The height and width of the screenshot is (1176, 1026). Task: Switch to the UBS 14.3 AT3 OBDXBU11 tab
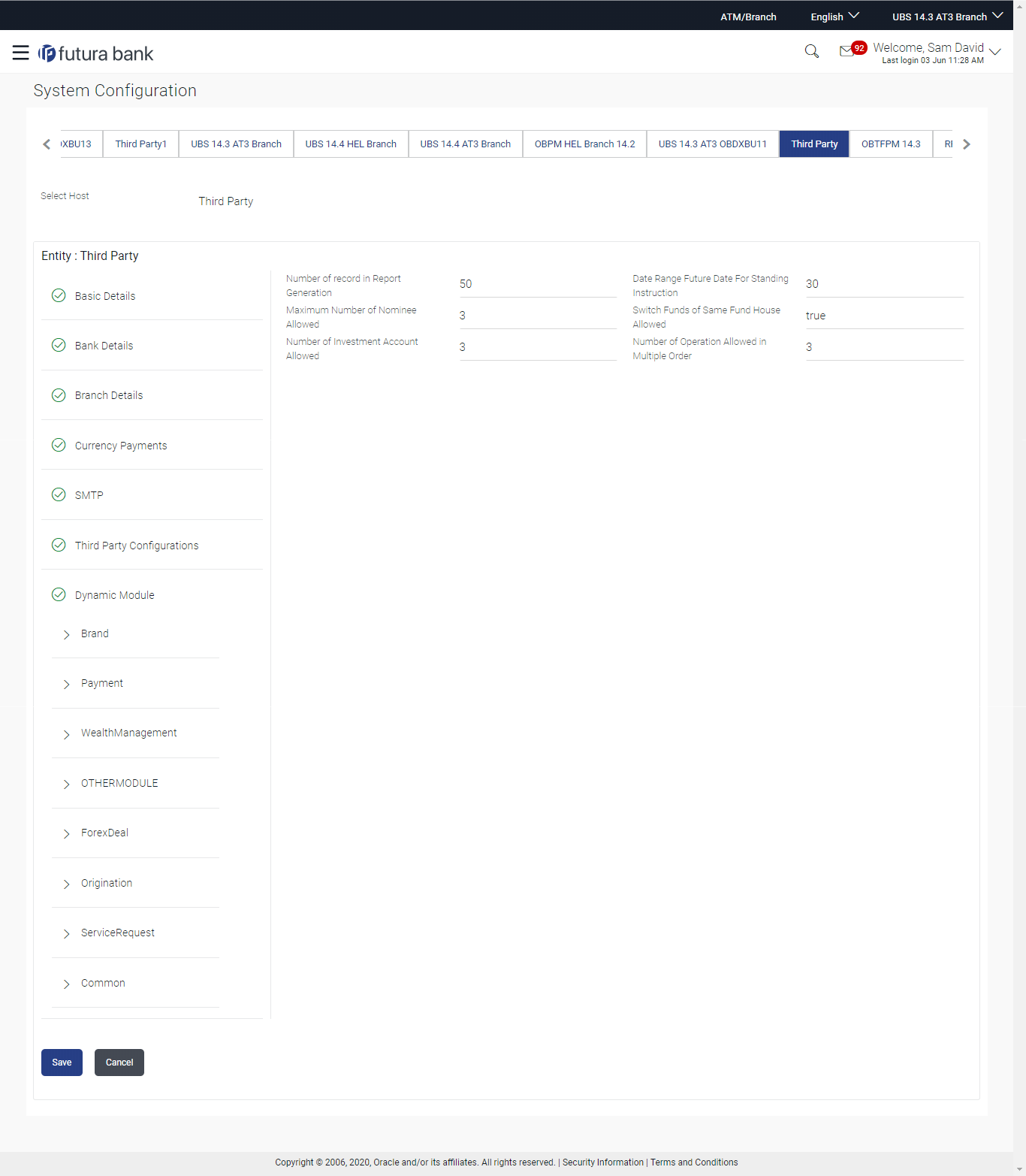click(x=713, y=144)
